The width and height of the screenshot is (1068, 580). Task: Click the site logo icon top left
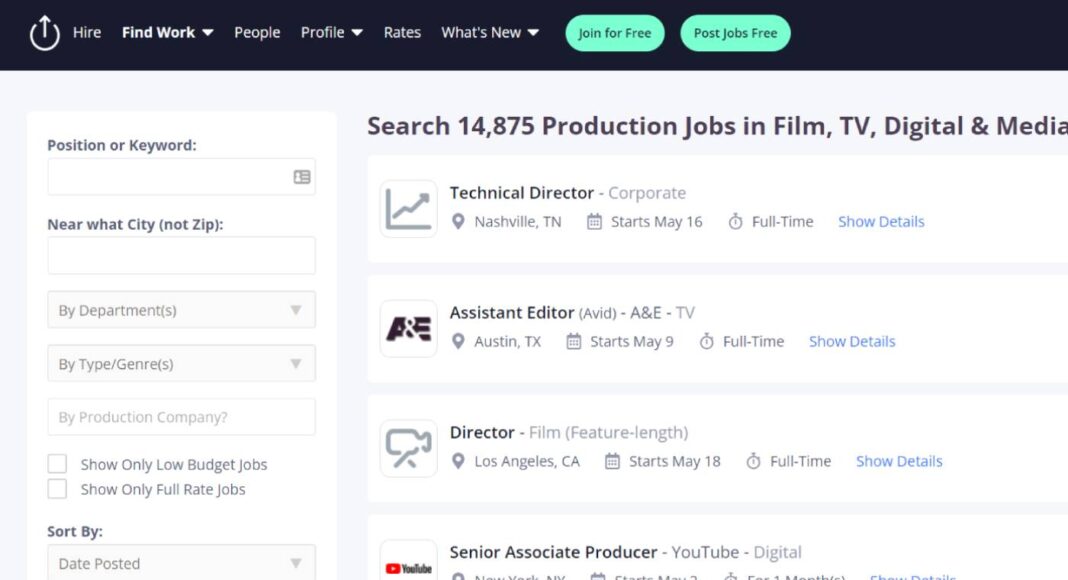pos(43,31)
